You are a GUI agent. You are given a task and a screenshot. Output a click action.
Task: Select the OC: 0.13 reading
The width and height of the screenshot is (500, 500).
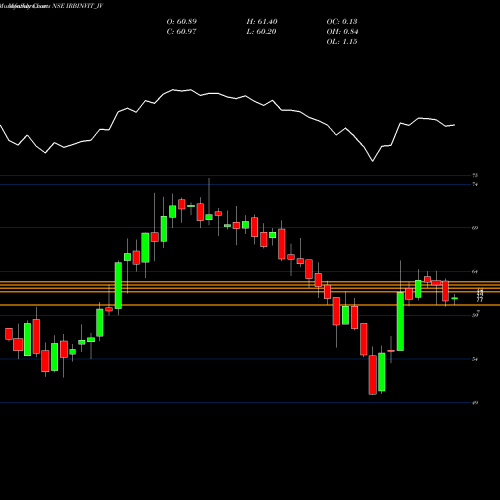coord(342,22)
